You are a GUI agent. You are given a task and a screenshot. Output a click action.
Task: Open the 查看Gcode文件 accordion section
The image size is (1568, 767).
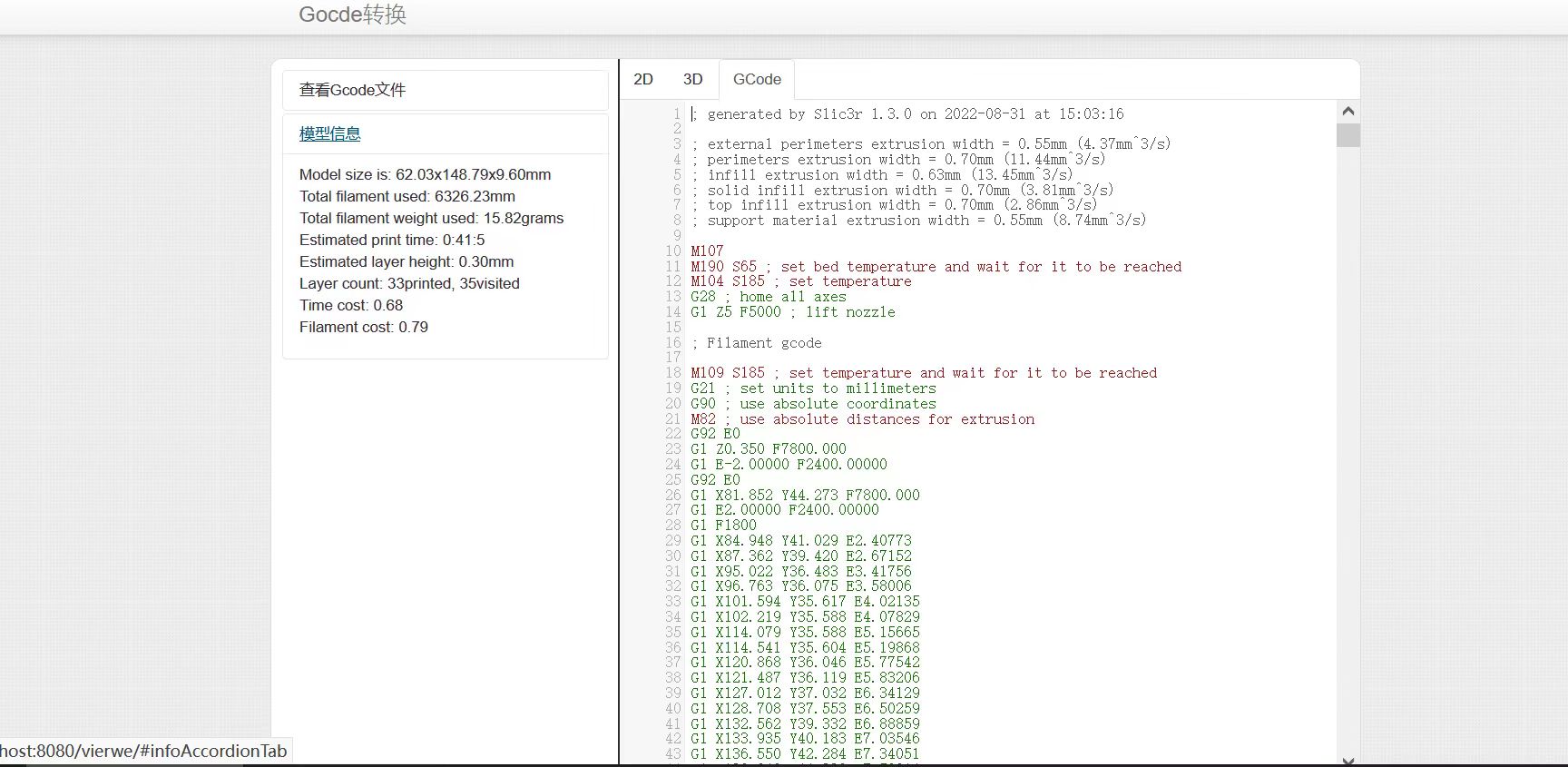(x=445, y=90)
